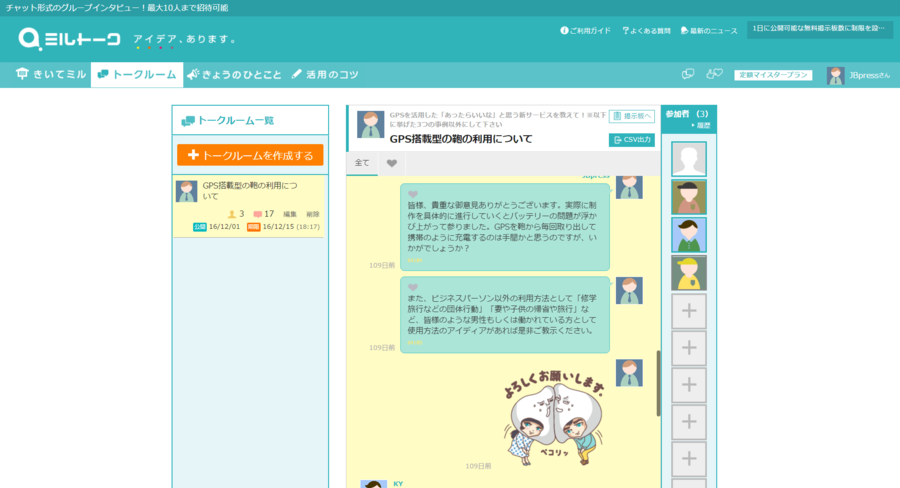The width and height of the screenshot is (900, 488).
Task: Expand the 履歴 history under participants
Action: tap(701, 125)
